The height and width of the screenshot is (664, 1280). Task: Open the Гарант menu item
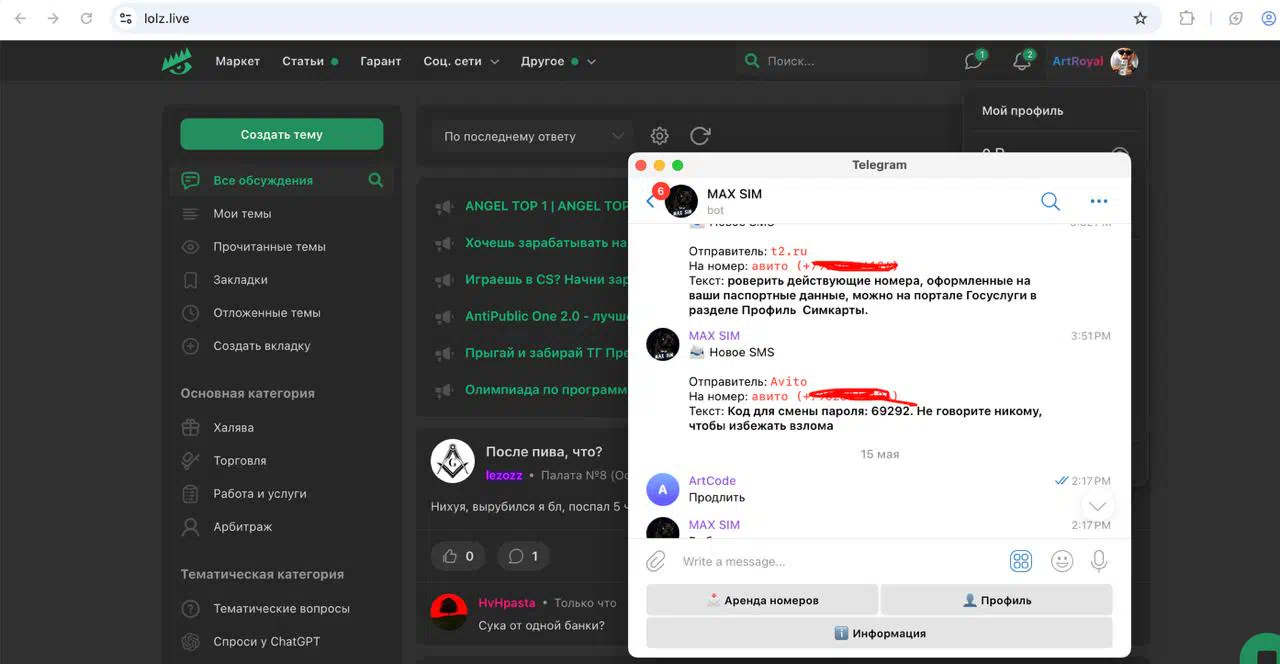381,61
